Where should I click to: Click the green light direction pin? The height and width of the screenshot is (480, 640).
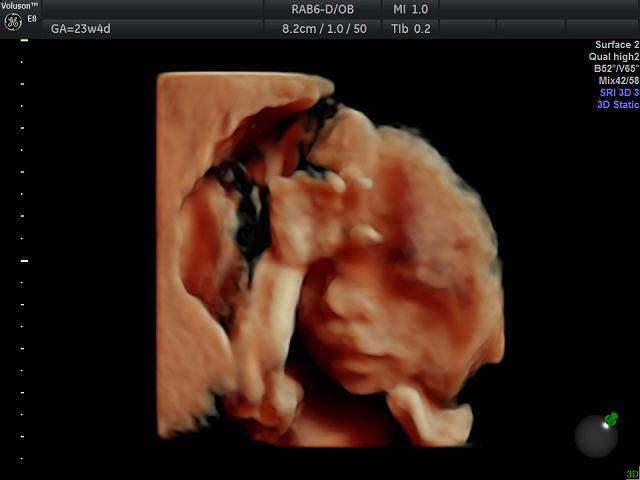coord(611,419)
